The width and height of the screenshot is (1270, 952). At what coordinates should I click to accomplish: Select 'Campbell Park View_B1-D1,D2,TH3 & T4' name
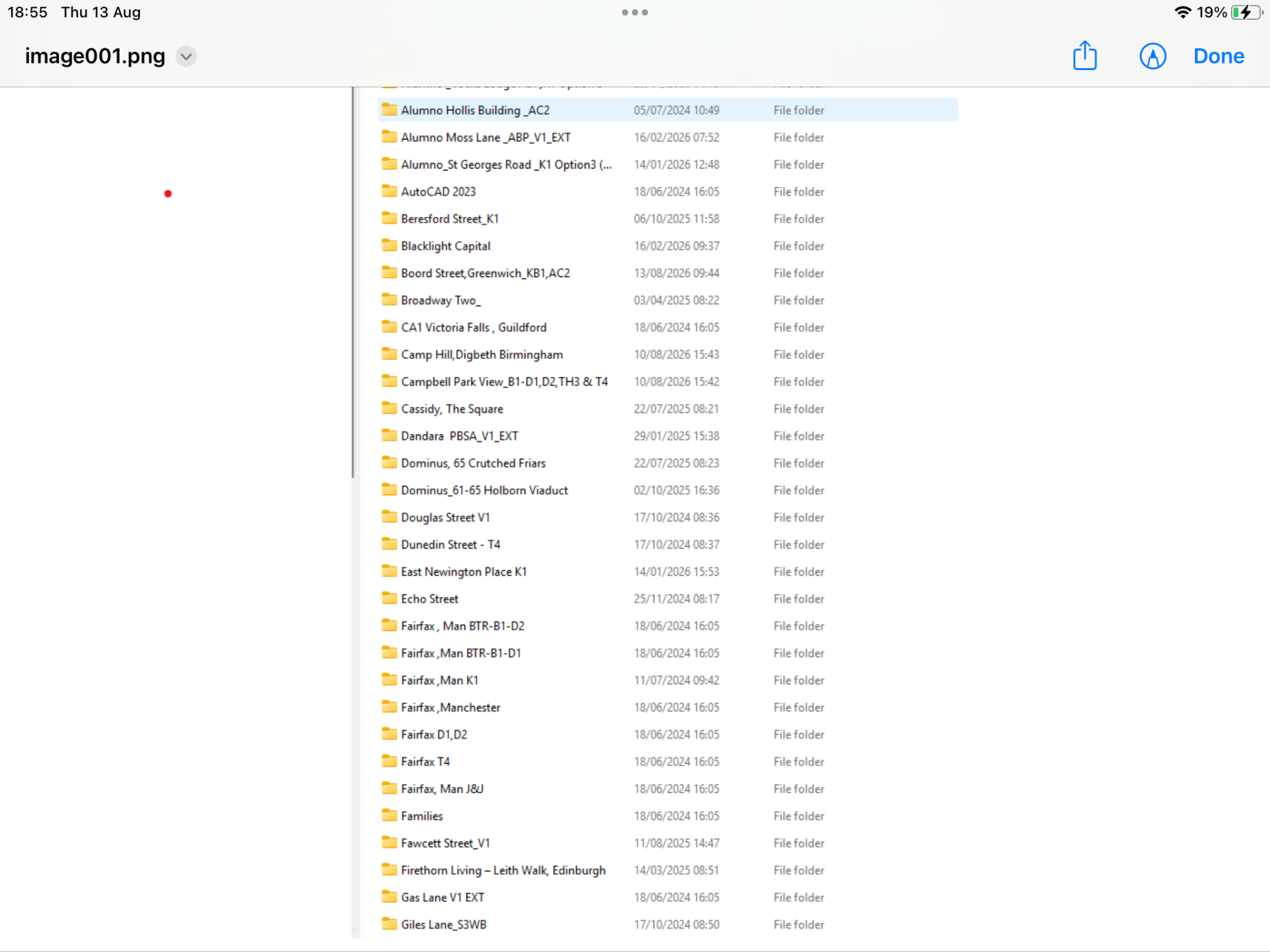click(x=504, y=381)
